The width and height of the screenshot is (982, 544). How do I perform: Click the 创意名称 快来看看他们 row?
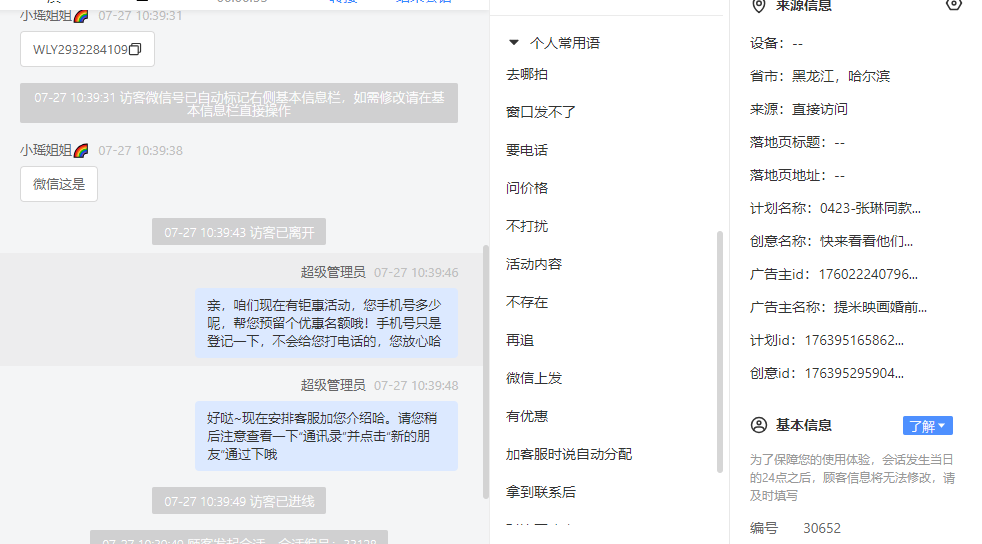click(x=831, y=242)
